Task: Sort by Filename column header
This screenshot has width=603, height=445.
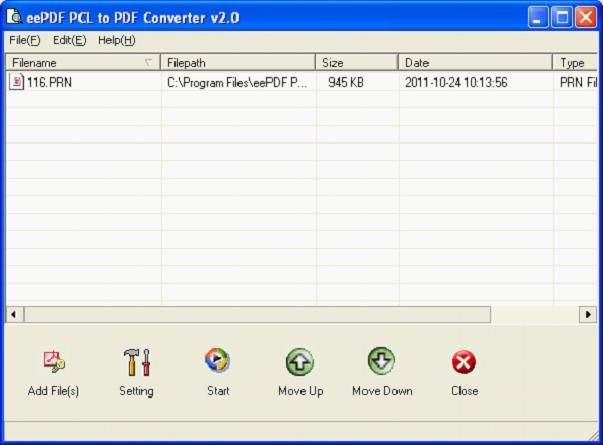Action: [83, 62]
